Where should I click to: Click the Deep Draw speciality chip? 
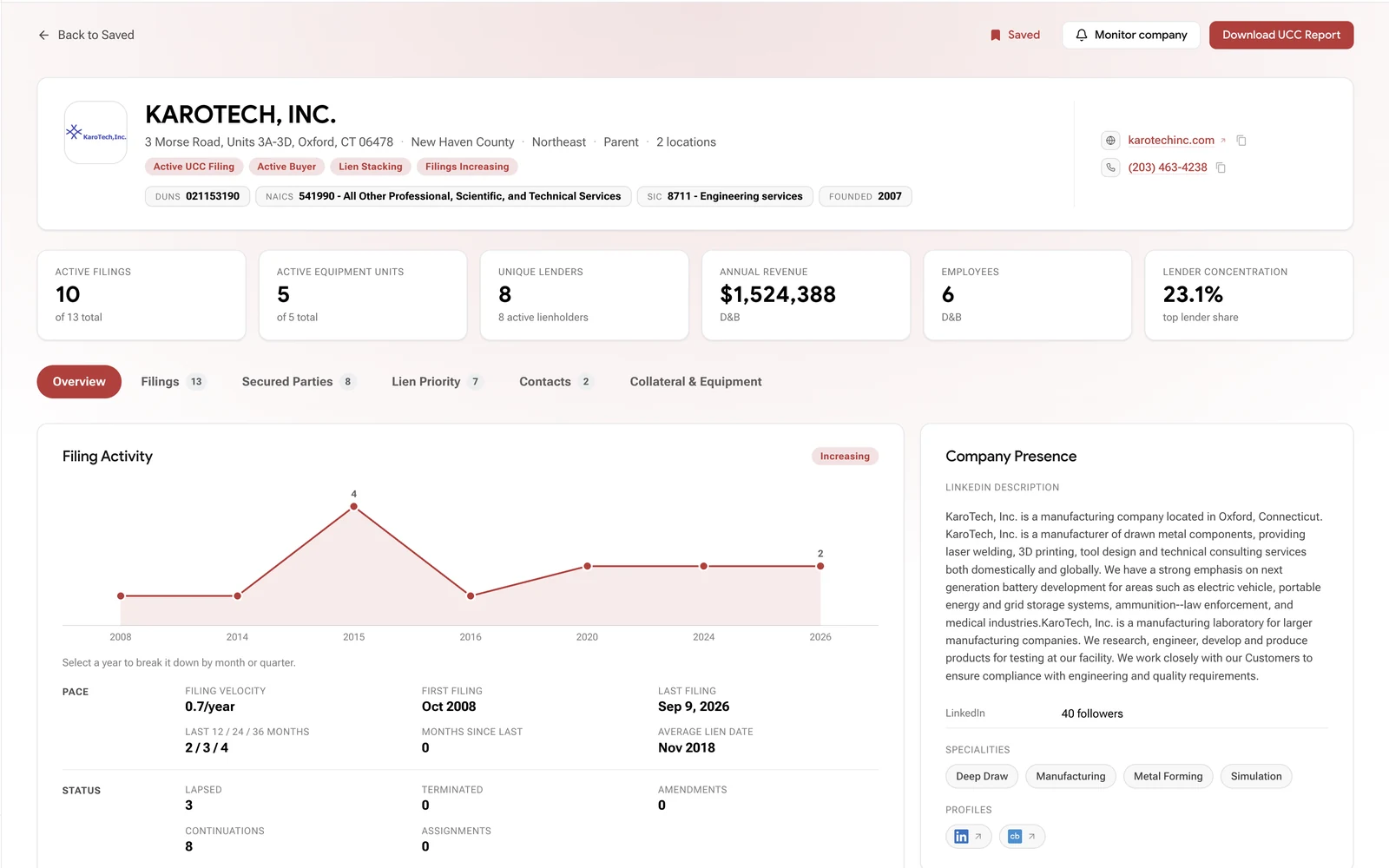[x=982, y=777]
